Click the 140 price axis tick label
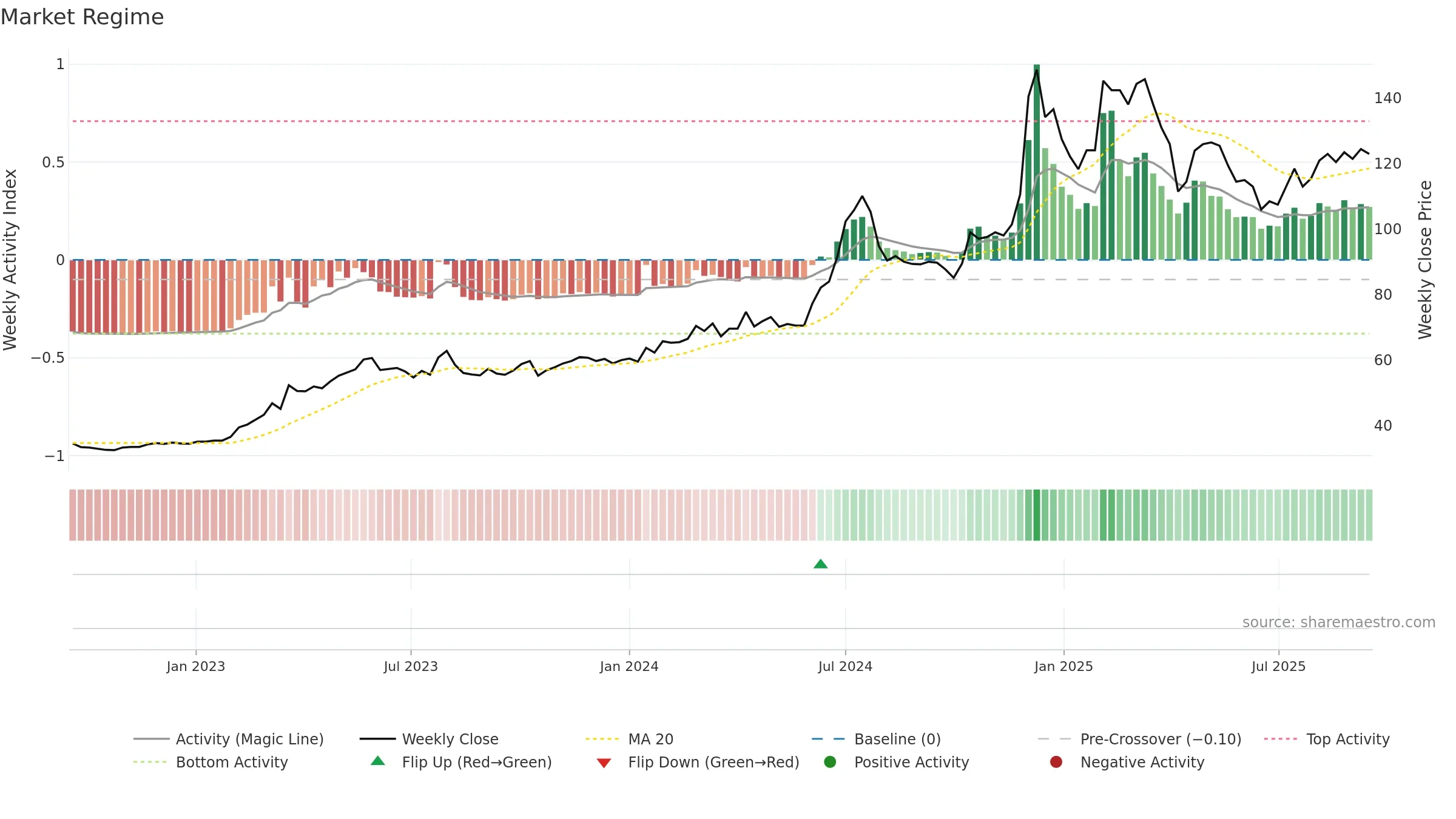 [1388, 98]
